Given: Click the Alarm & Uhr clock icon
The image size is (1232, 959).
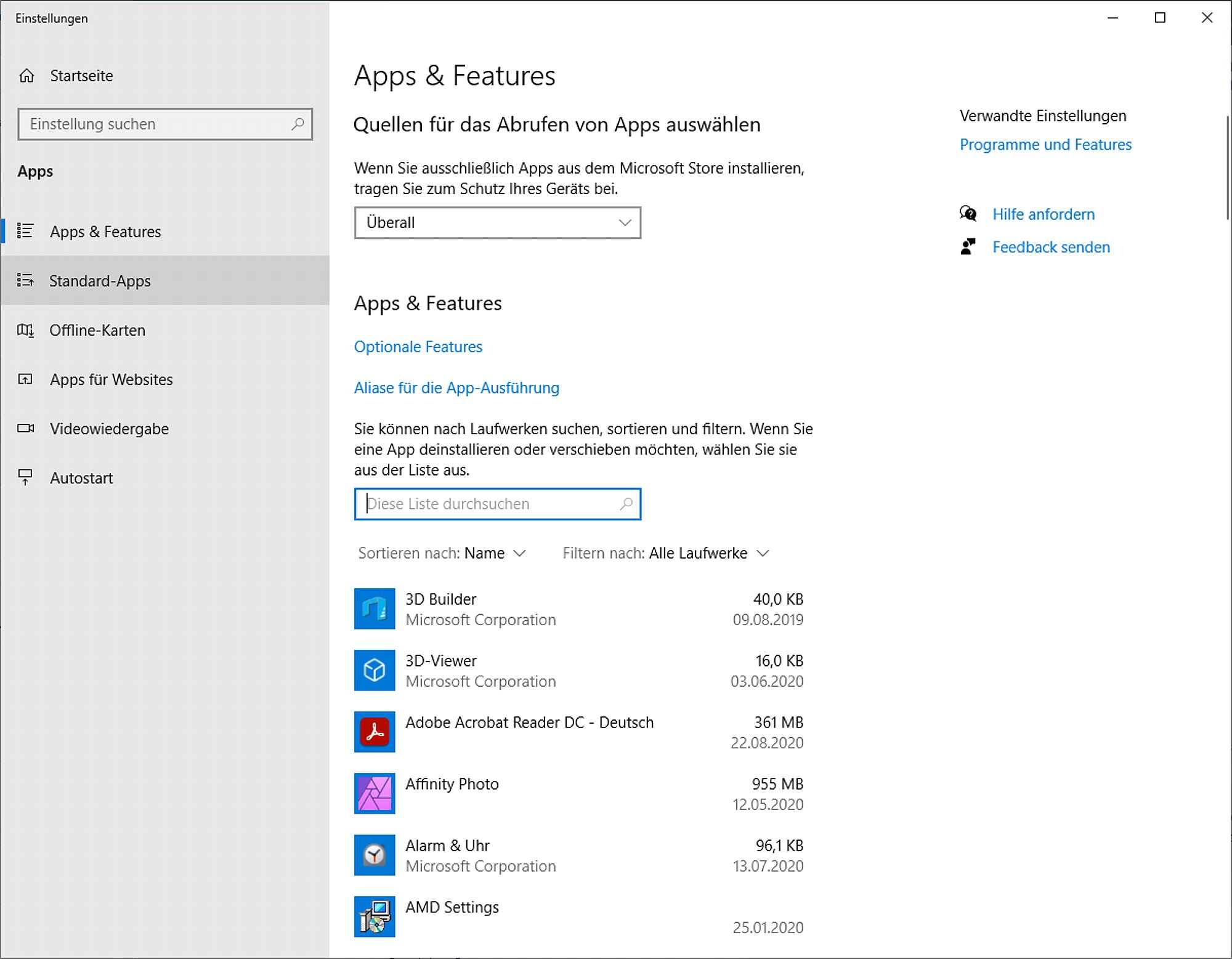Looking at the screenshot, I should tap(375, 855).
